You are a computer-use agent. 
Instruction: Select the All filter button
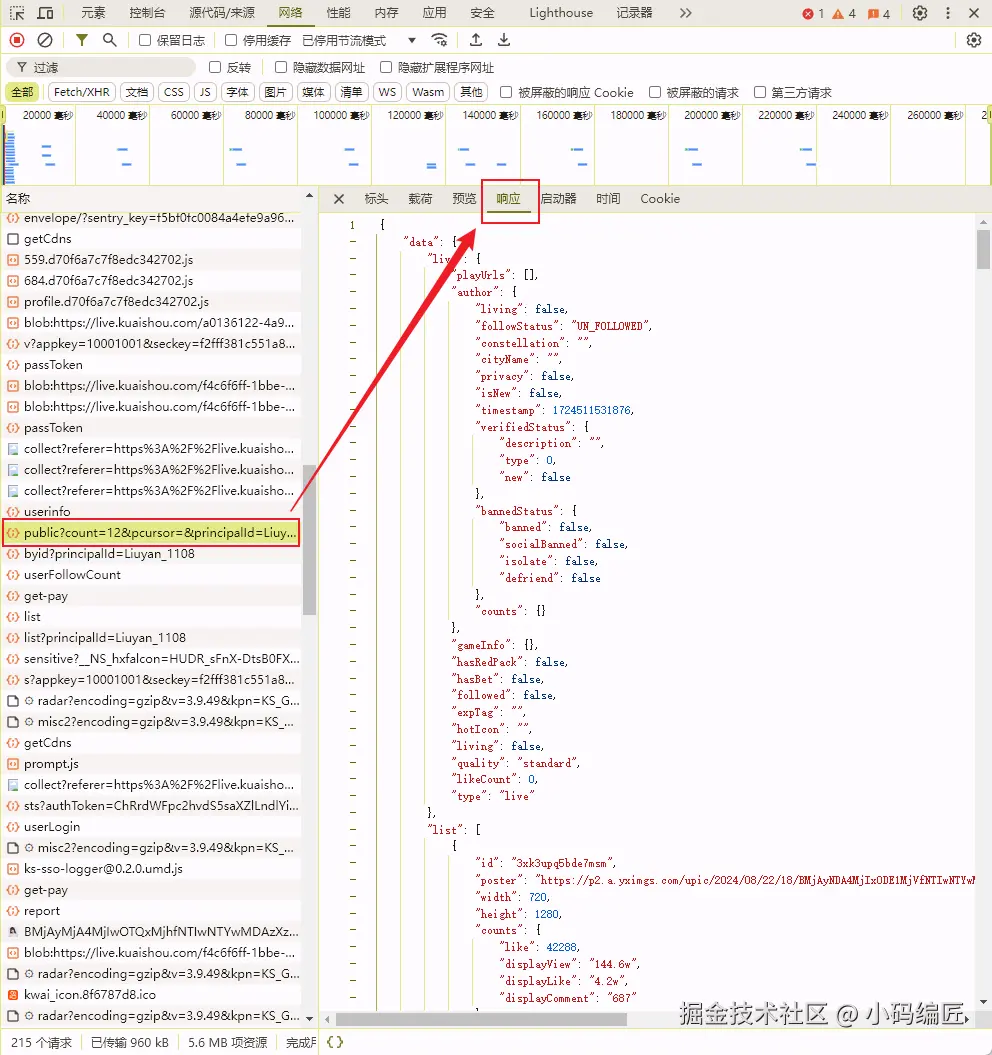22,92
